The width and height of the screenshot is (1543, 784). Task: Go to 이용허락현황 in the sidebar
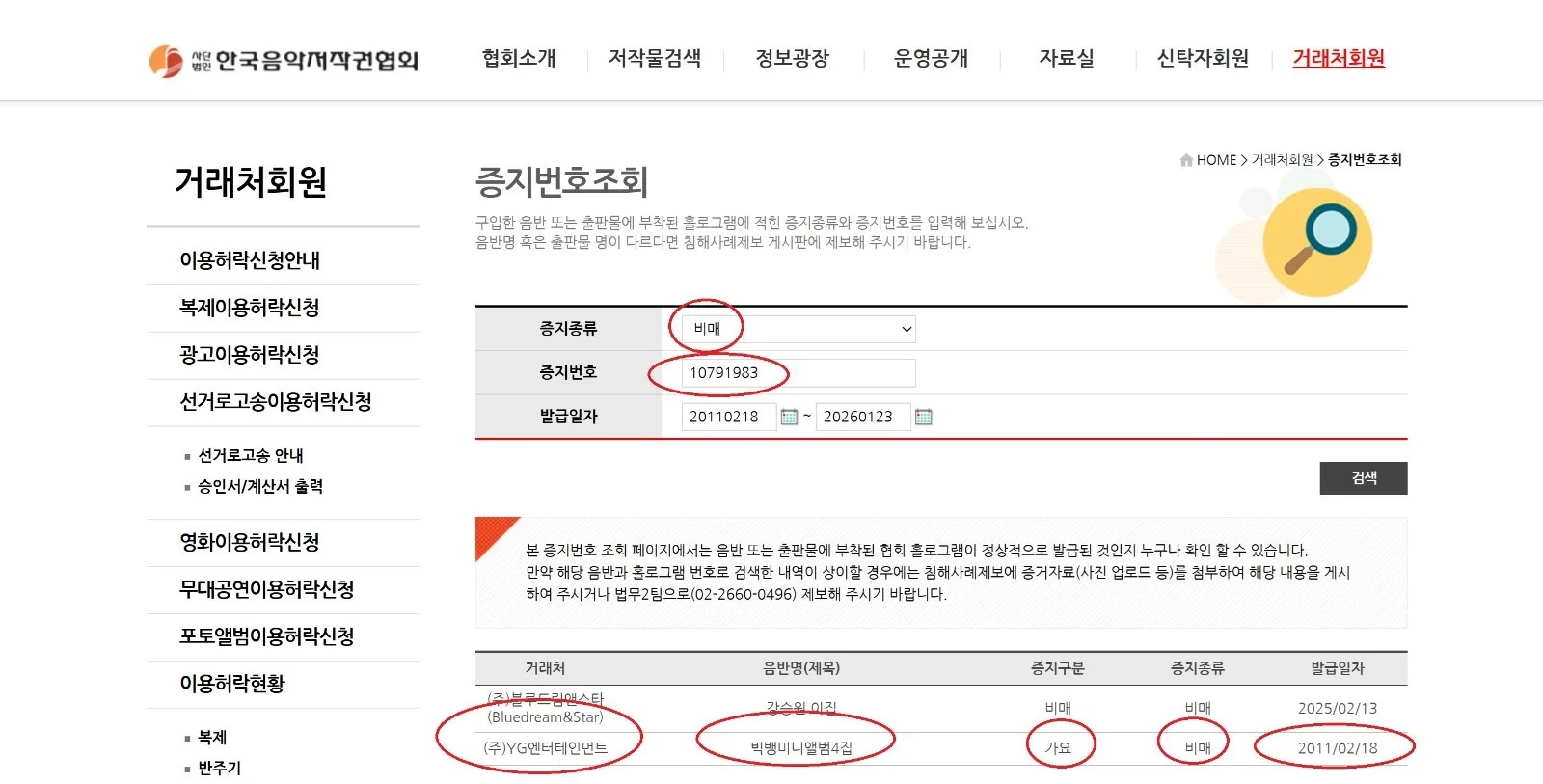pos(232,684)
